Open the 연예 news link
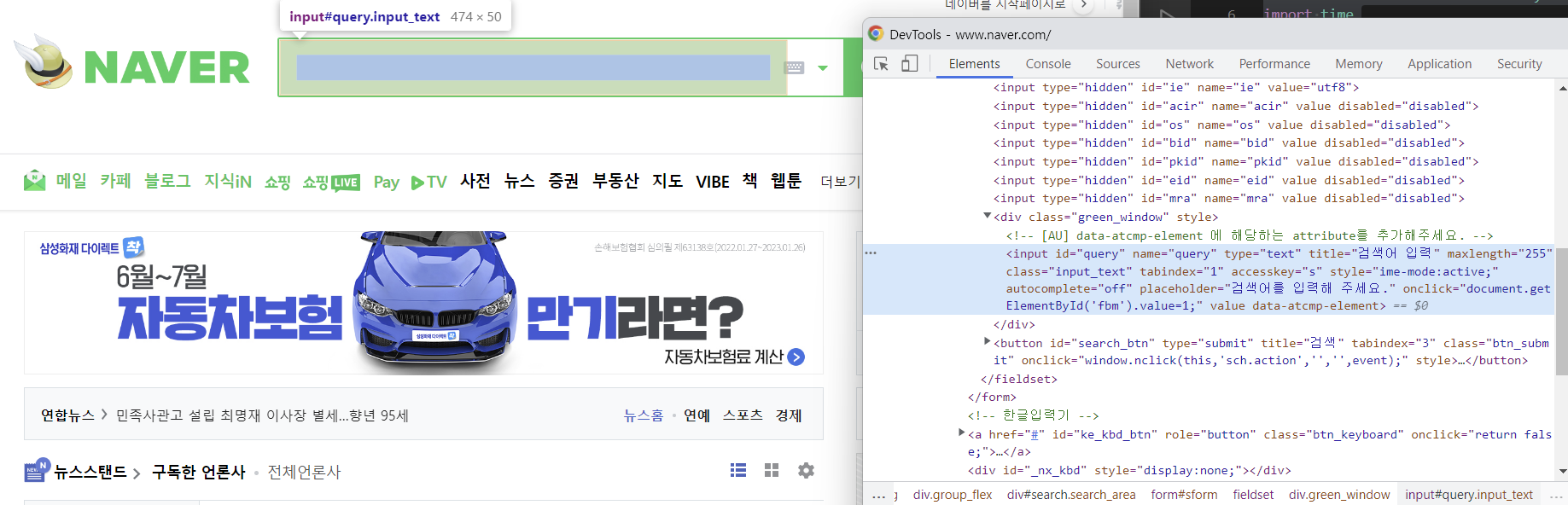This screenshot has width=1568, height=505. coord(697,415)
